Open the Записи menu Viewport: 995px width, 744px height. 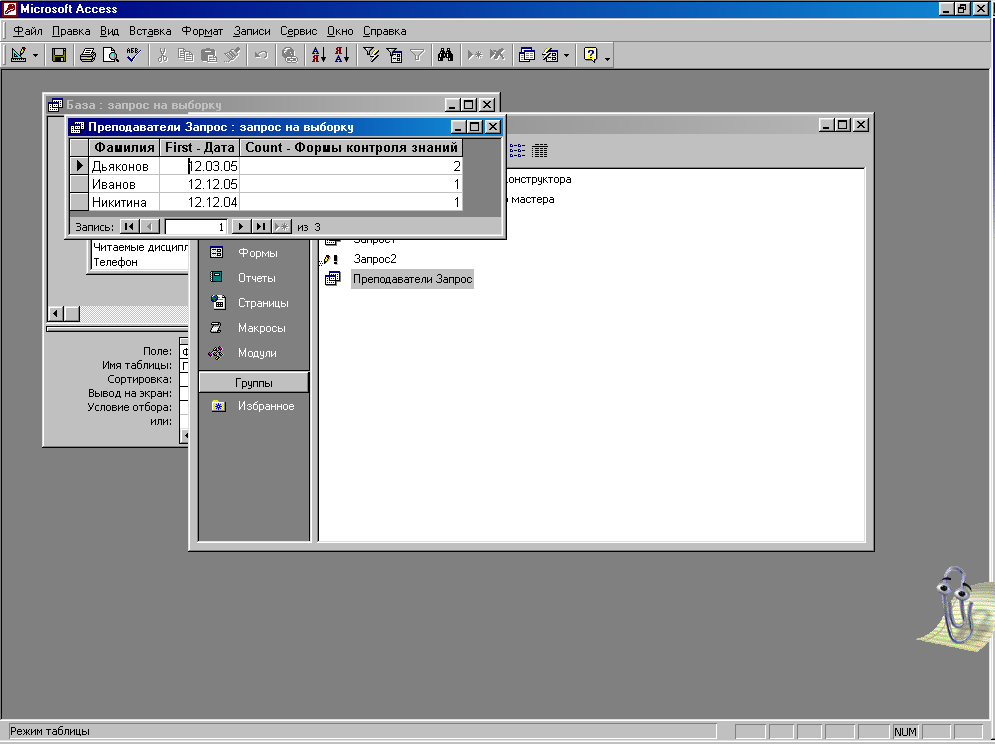tap(251, 31)
